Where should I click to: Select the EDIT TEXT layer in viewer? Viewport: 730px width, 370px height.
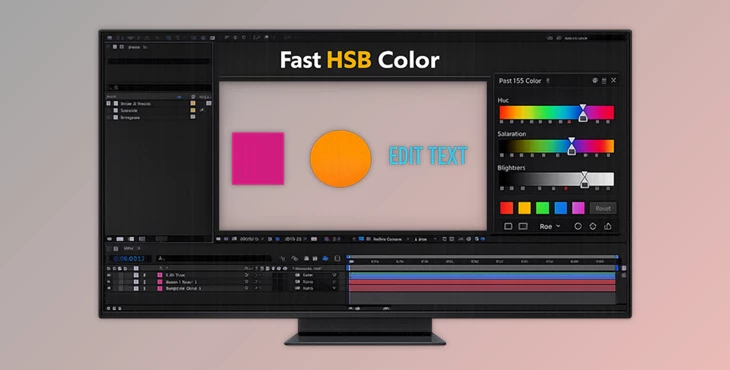tap(428, 156)
